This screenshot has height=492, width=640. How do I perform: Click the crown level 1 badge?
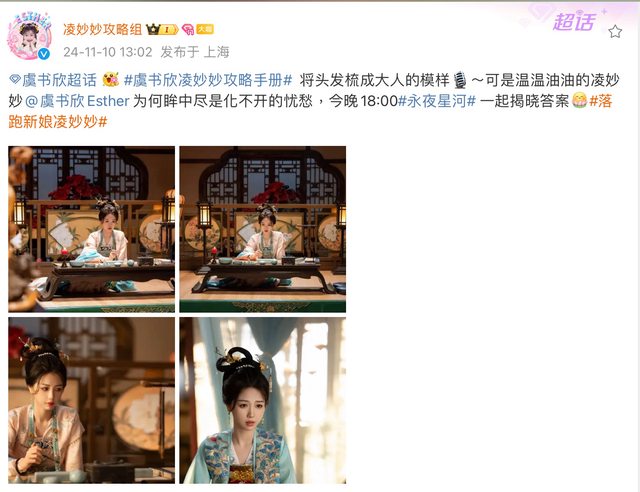point(162,29)
